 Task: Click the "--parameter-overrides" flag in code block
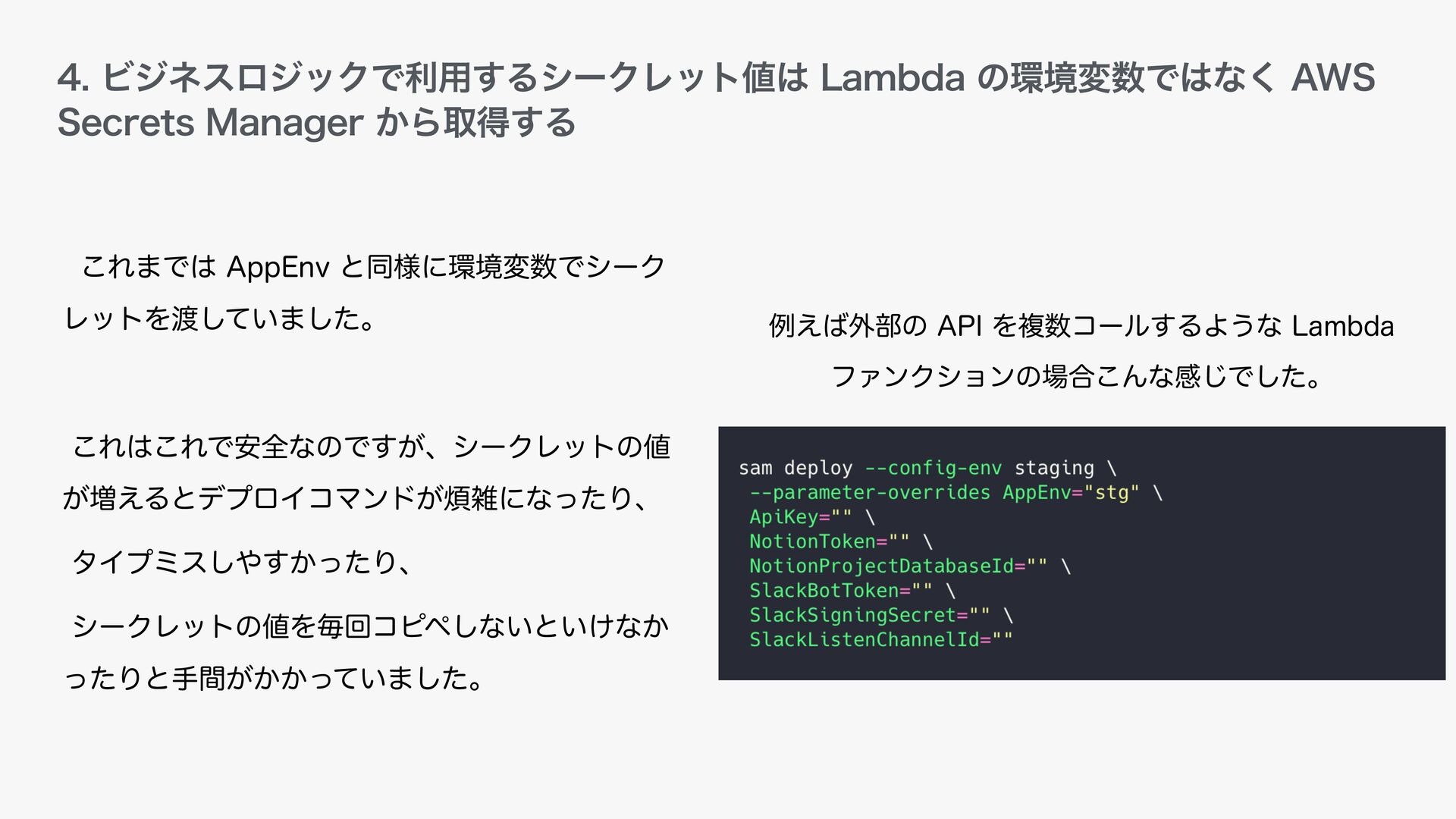(x=870, y=493)
